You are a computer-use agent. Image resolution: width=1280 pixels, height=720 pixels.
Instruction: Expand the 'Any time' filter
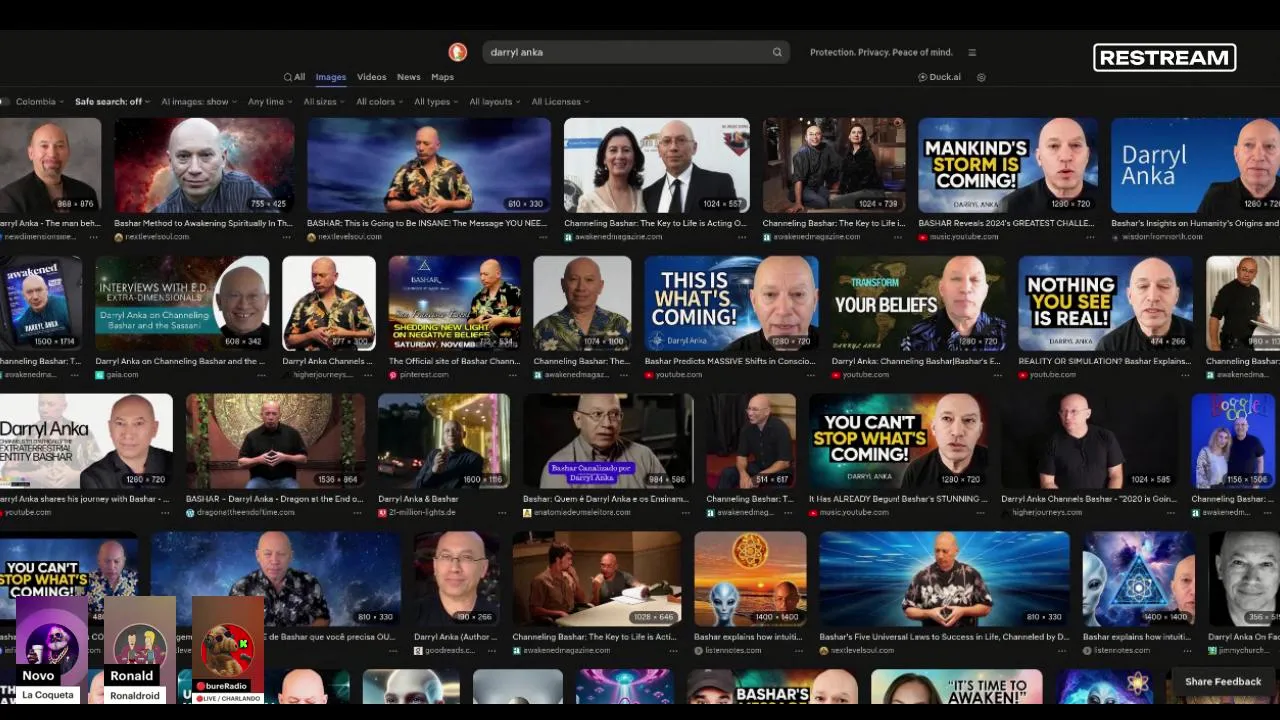coord(270,102)
